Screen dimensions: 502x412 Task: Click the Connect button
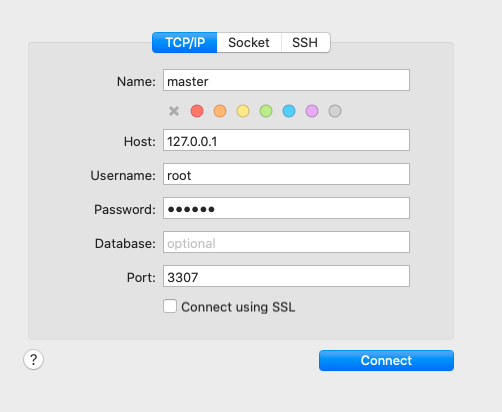[386, 360]
